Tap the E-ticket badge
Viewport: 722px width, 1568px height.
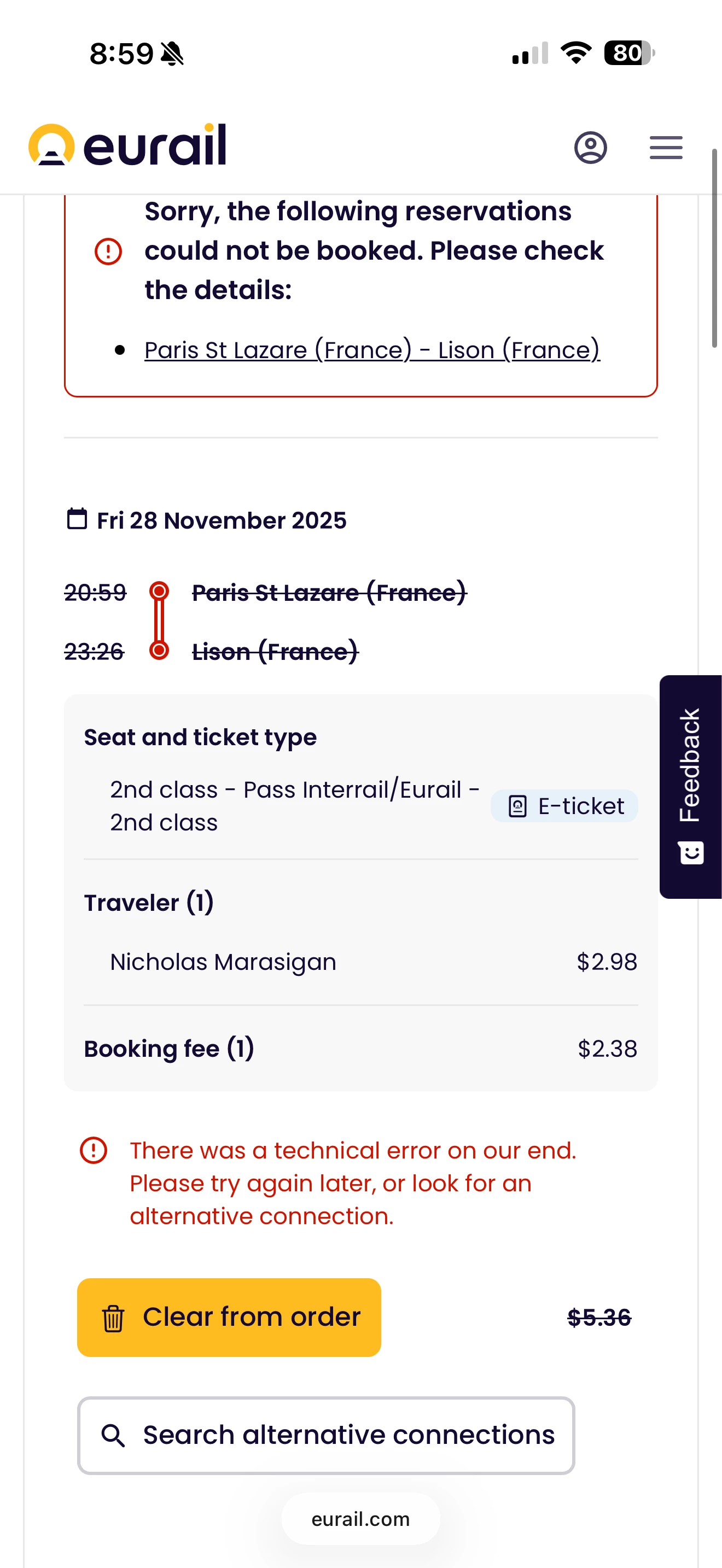click(564, 806)
